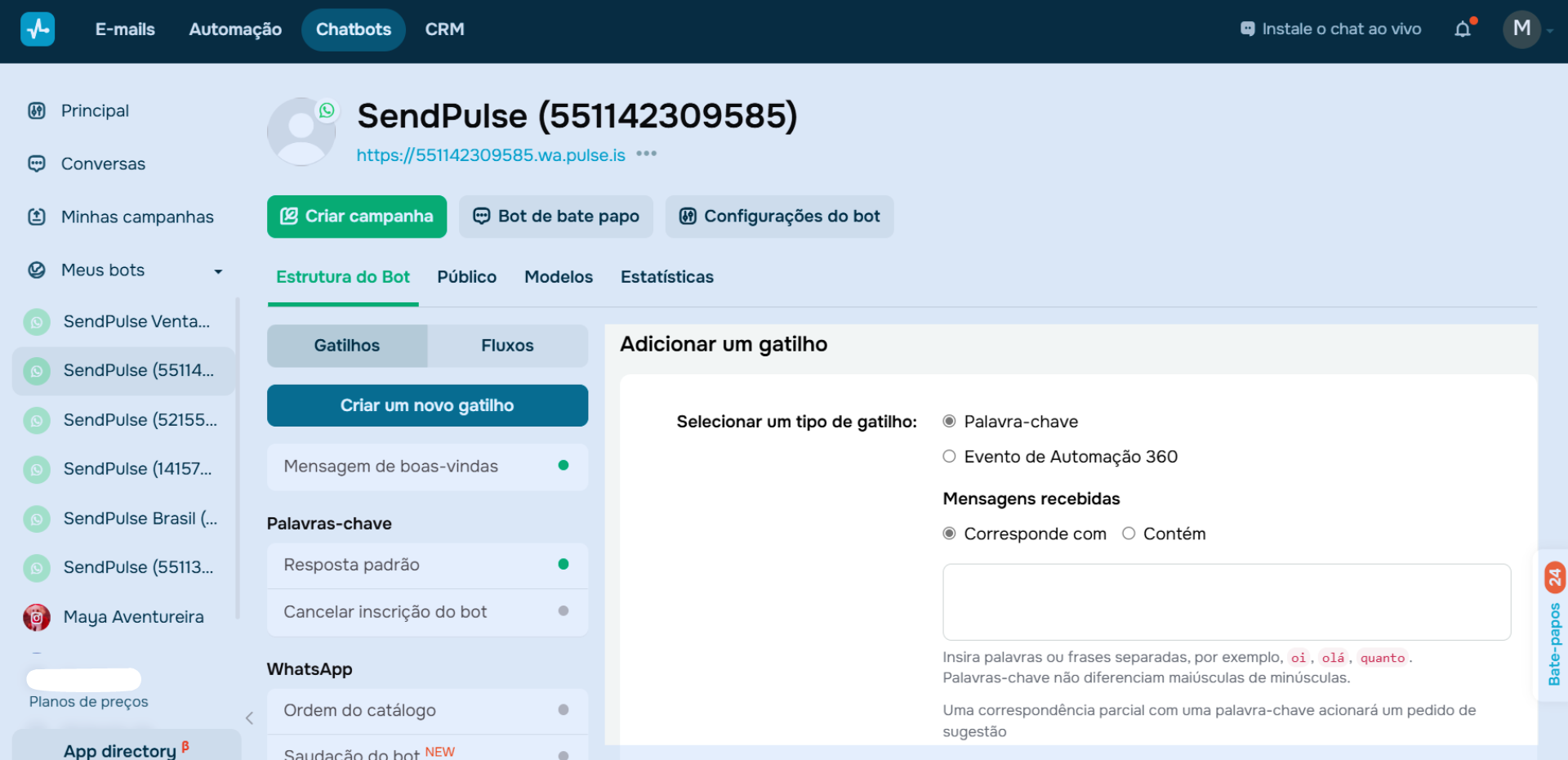Switch to Público tab
This screenshot has height=760, width=1568.
pyautogui.click(x=467, y=277)
